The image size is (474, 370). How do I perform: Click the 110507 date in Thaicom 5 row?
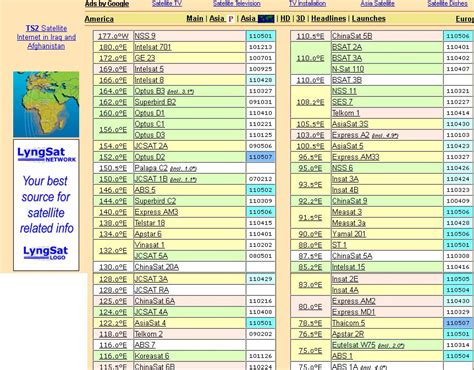pos(458,323)
